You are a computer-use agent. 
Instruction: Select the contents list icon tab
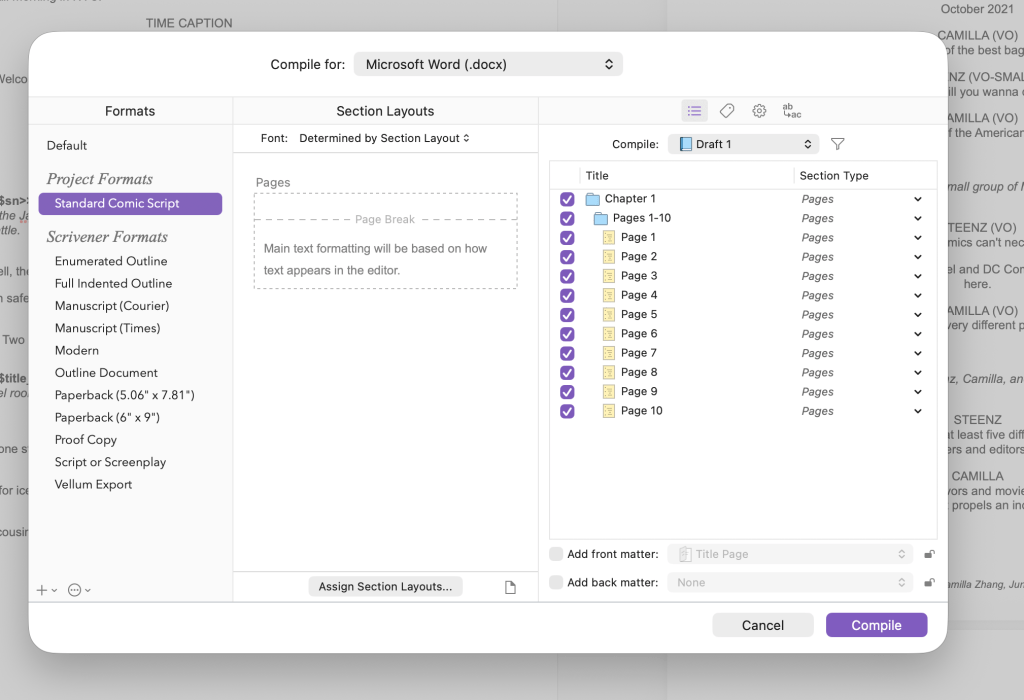click(x=695, y=111)
